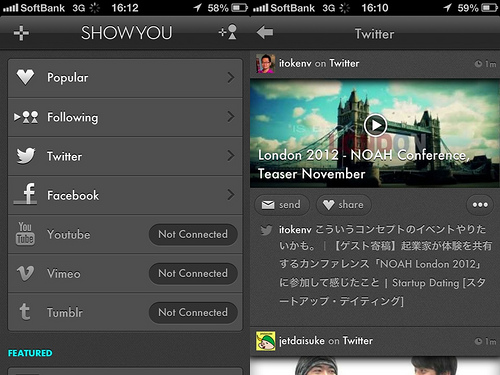Select the Youtube menu item label
This screenshot has height=375, width=500.
pyautogui.click(x=68, y=234)
